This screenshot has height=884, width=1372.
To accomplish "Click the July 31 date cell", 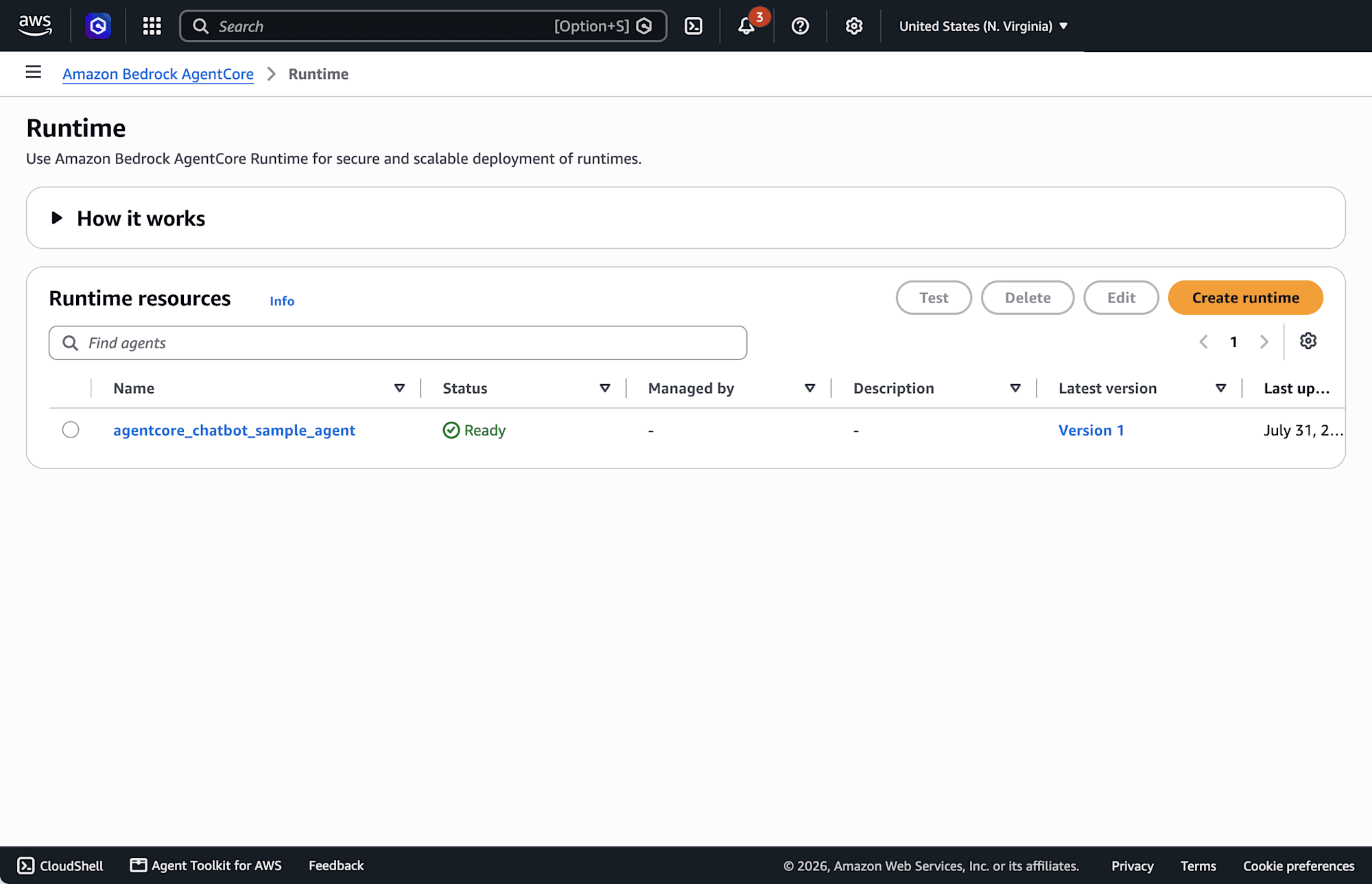I will pyautogui.click(x=1303, y=430).
